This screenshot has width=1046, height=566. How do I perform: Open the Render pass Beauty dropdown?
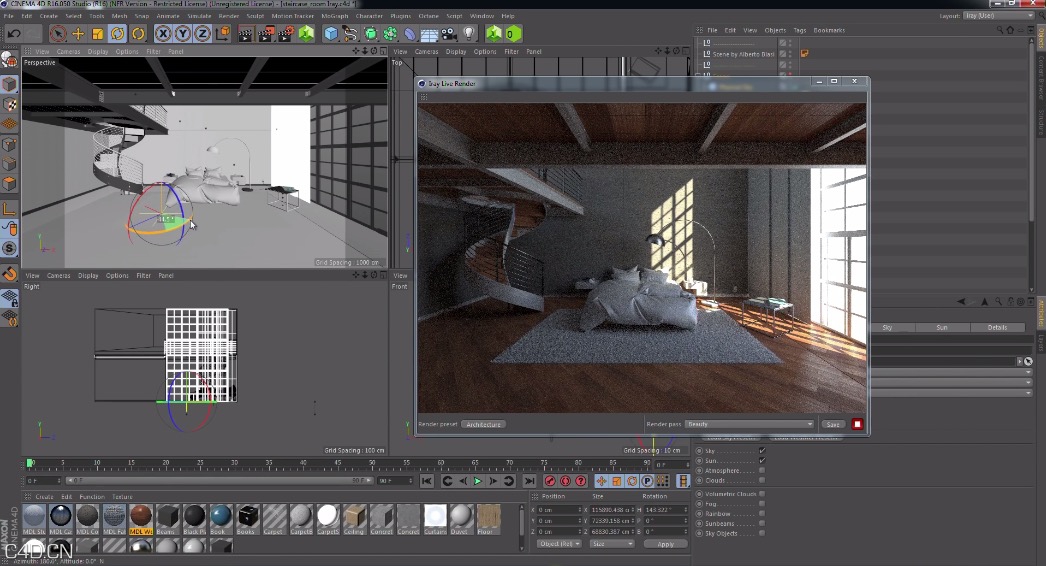coord(750,424)
